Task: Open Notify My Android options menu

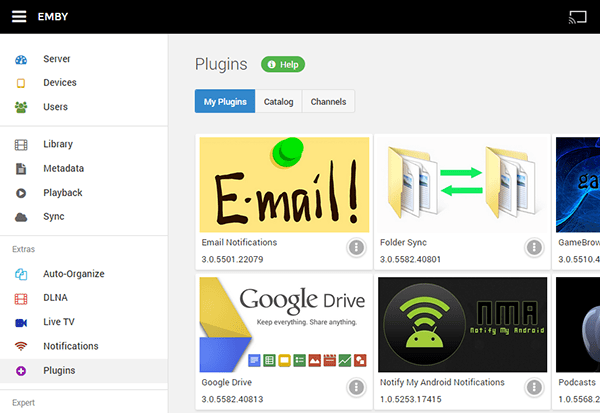Action: coord(534,387)
